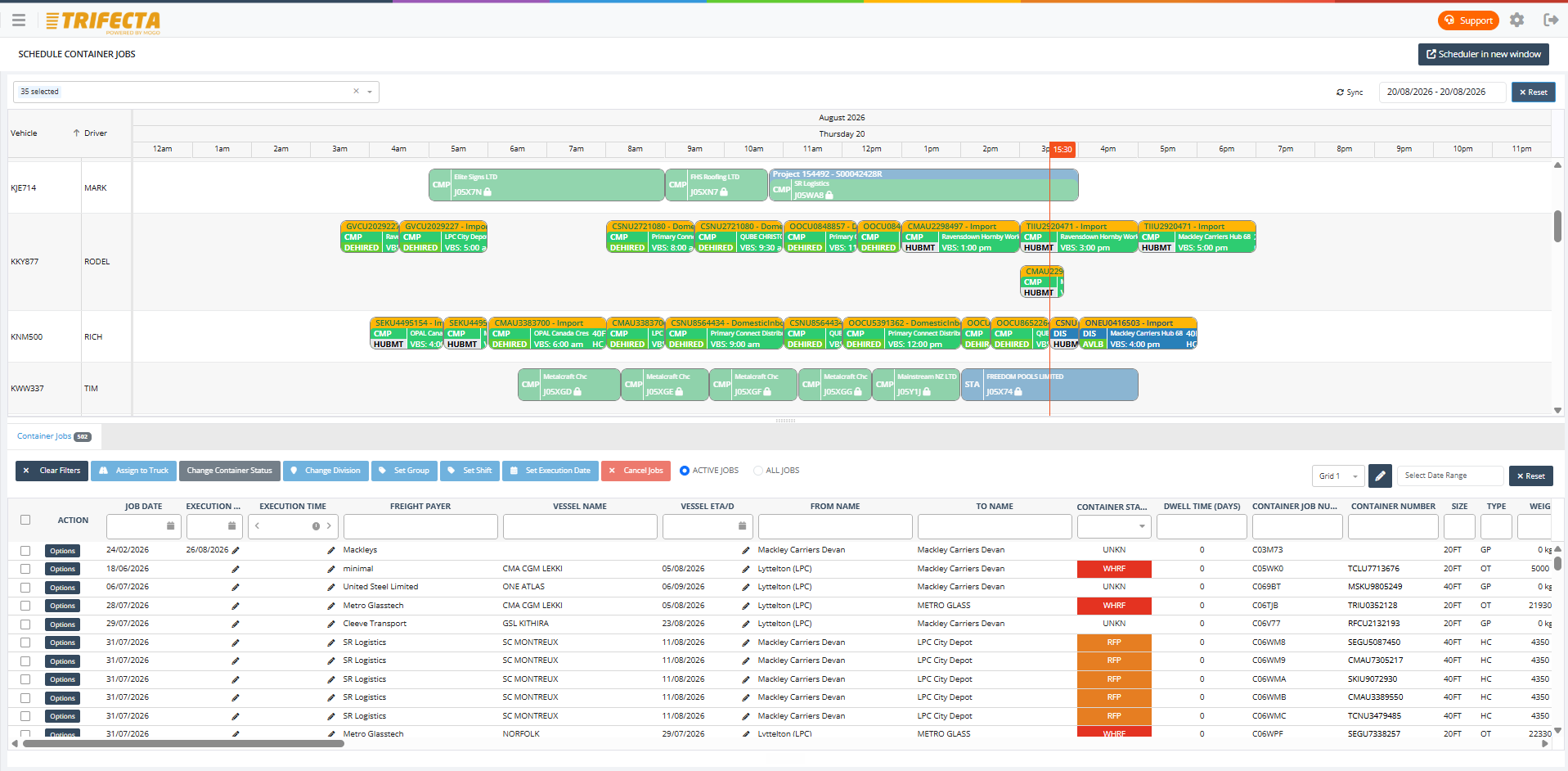Click RFP status for C06WM8

[x=1114, y=642]
